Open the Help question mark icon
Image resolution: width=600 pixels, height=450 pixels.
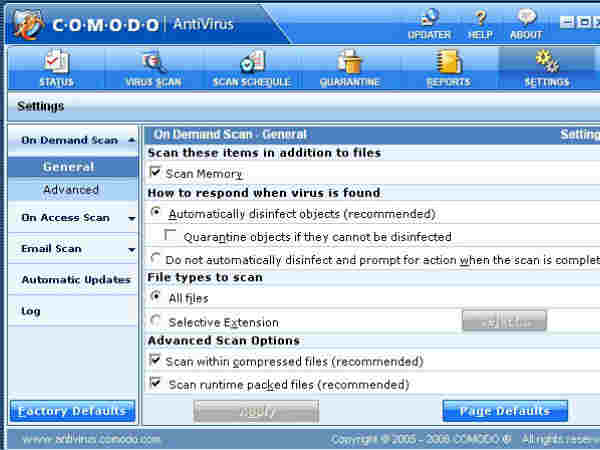tap(480, 18)
